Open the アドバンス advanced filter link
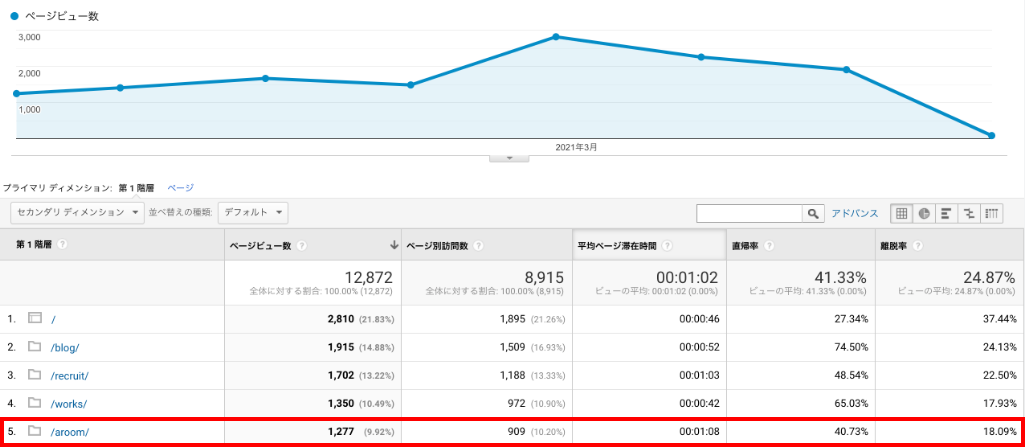Viewport: 1025px width, 447px height. [855, 213]
